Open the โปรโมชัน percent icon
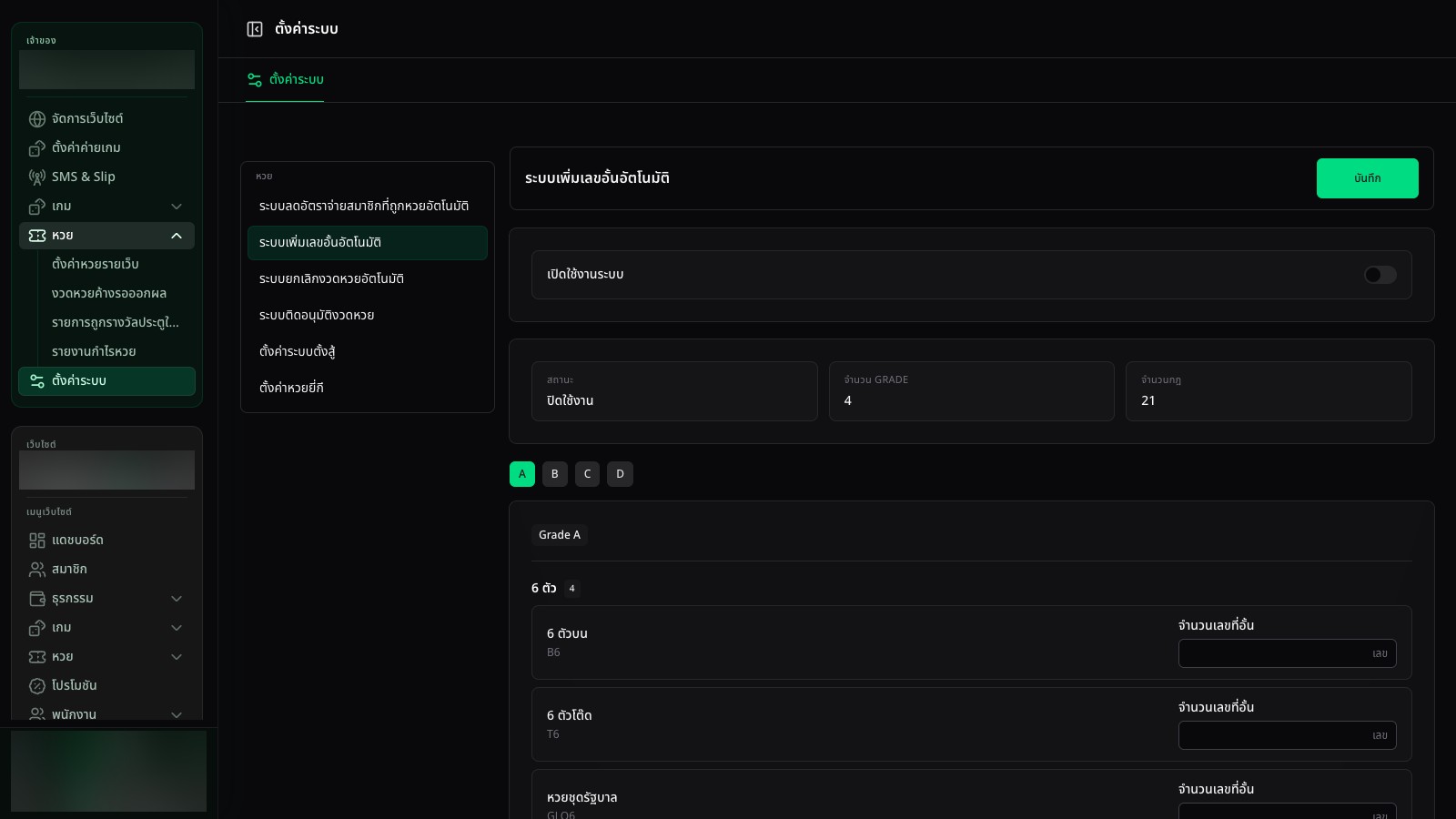 pos(37,686)
